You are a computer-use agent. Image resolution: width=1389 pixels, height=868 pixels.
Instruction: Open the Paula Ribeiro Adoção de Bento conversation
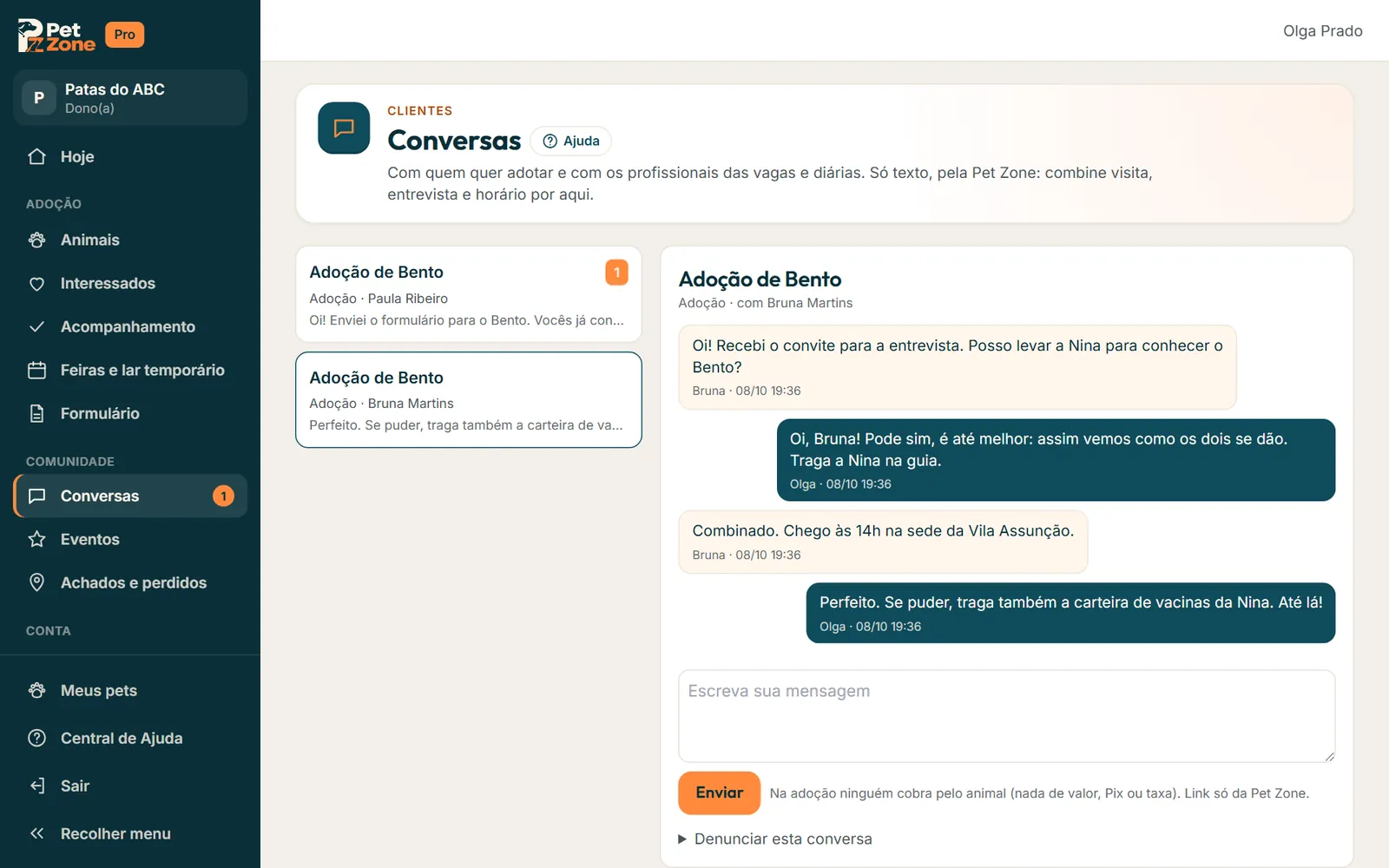pyautogui.click(x=469, y=294)
